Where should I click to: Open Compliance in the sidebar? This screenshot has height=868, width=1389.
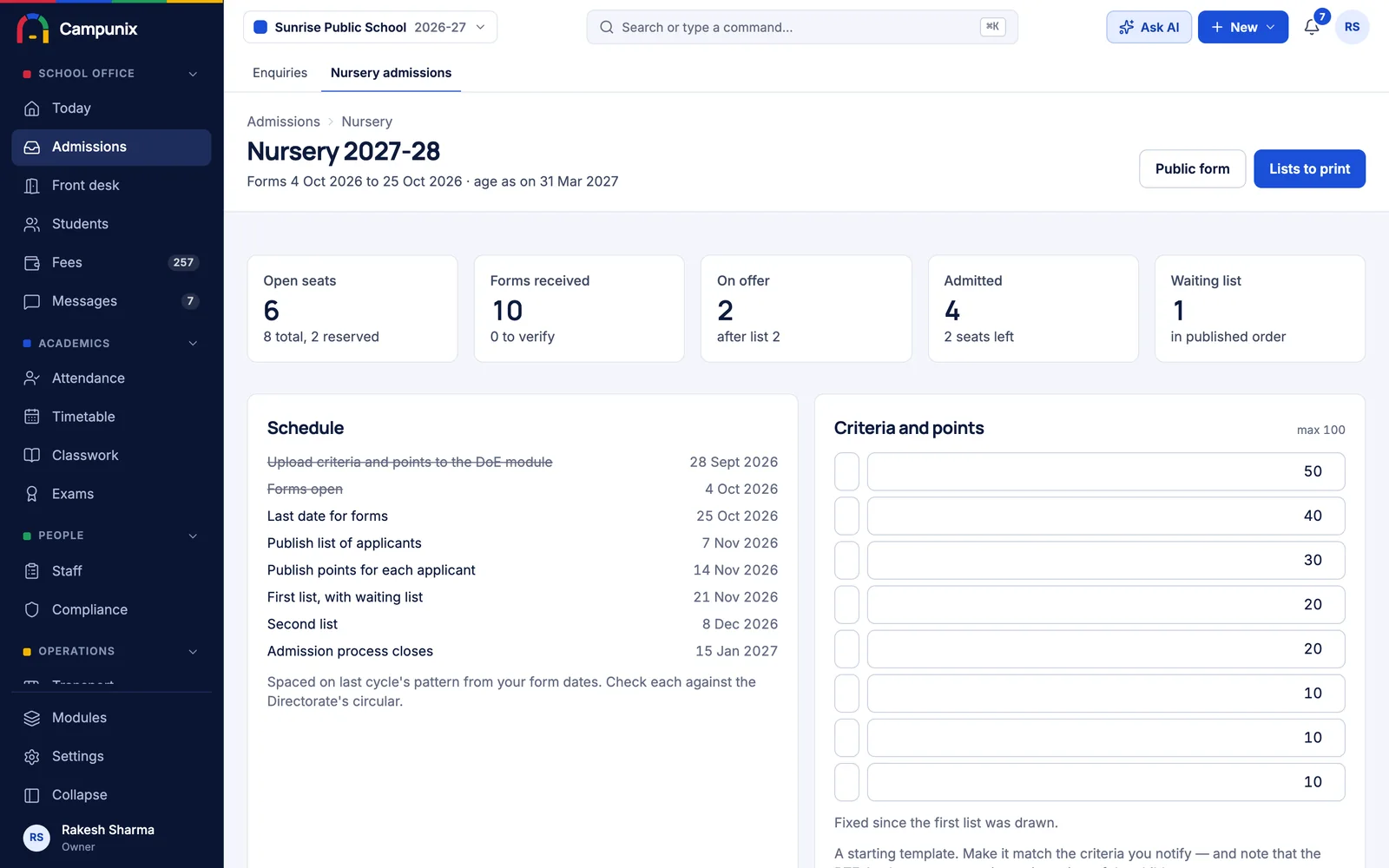point(111,609)
